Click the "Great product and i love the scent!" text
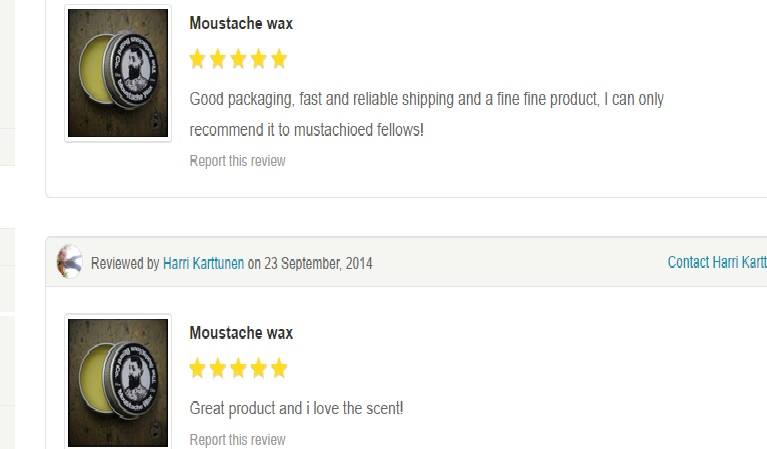 296,408
